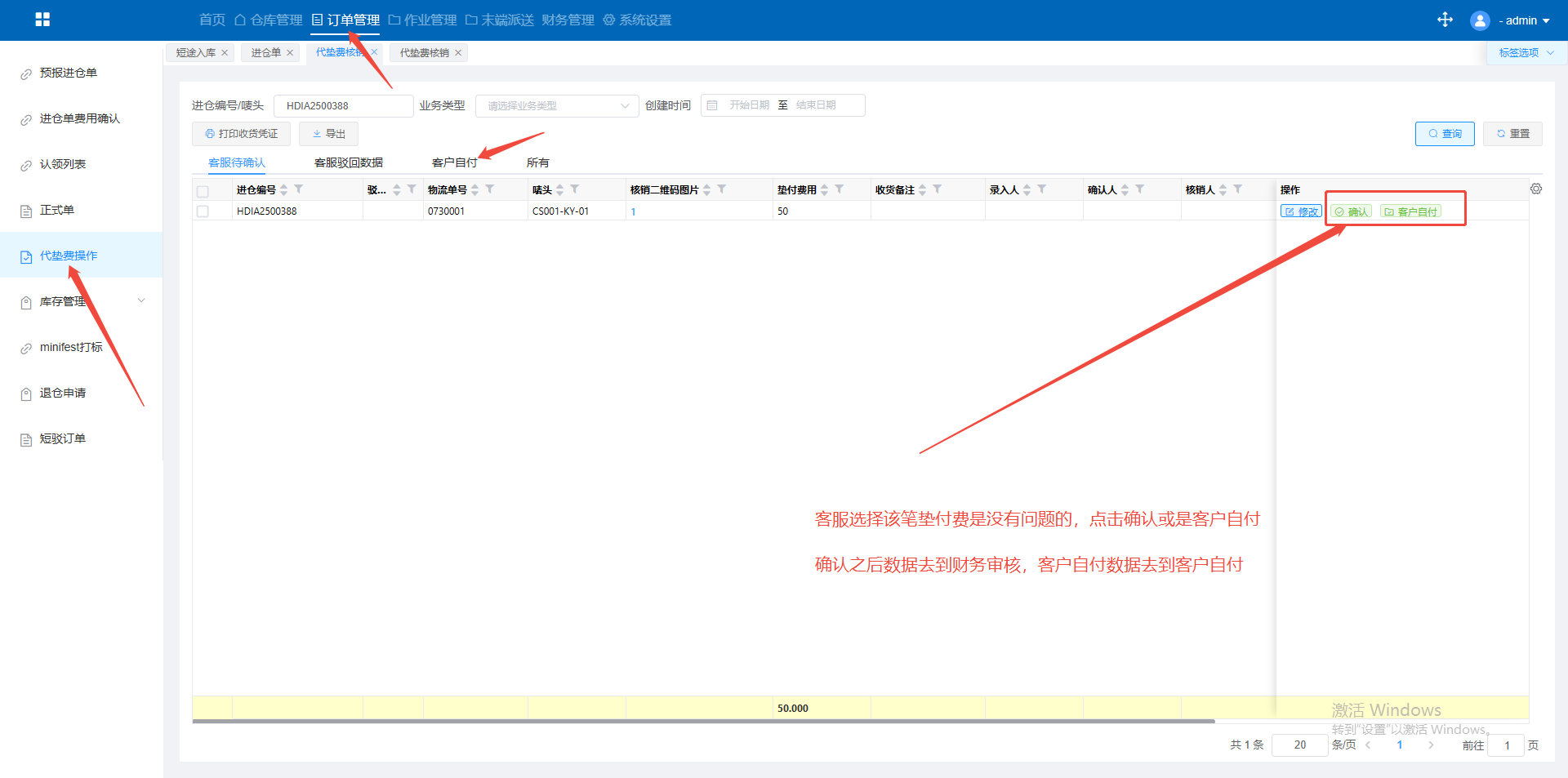Screen dimensions: 1568x778
Task: Close the 短途入库 tab
Action: click(225, 53)
